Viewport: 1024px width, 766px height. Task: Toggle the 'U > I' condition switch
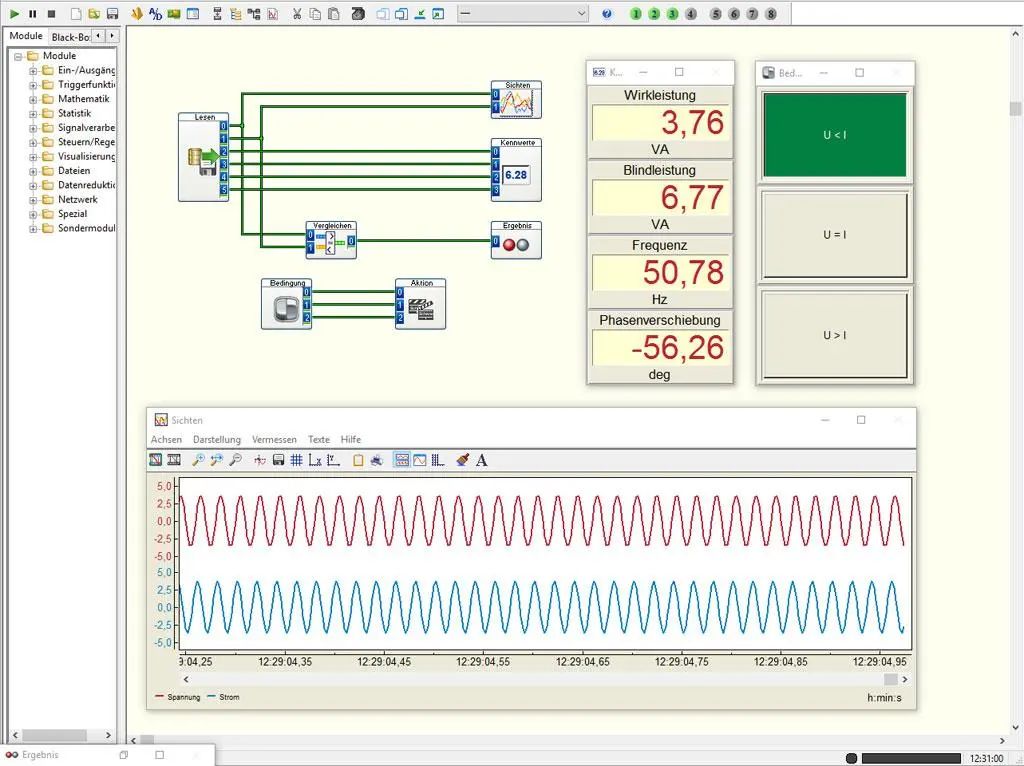pyautogui.click(x=835, y=335)
